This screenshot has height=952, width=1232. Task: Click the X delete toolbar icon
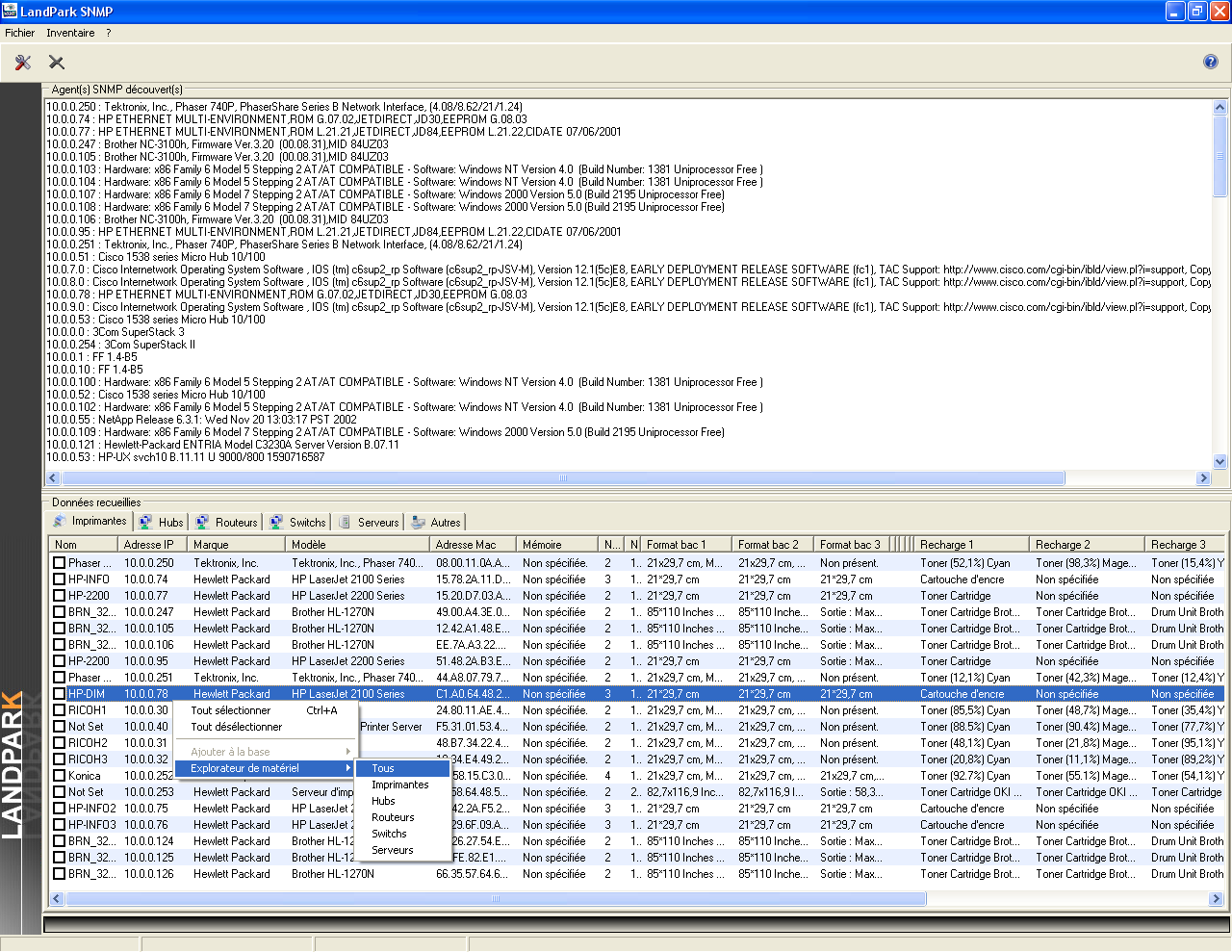click(x=57, y=62)
